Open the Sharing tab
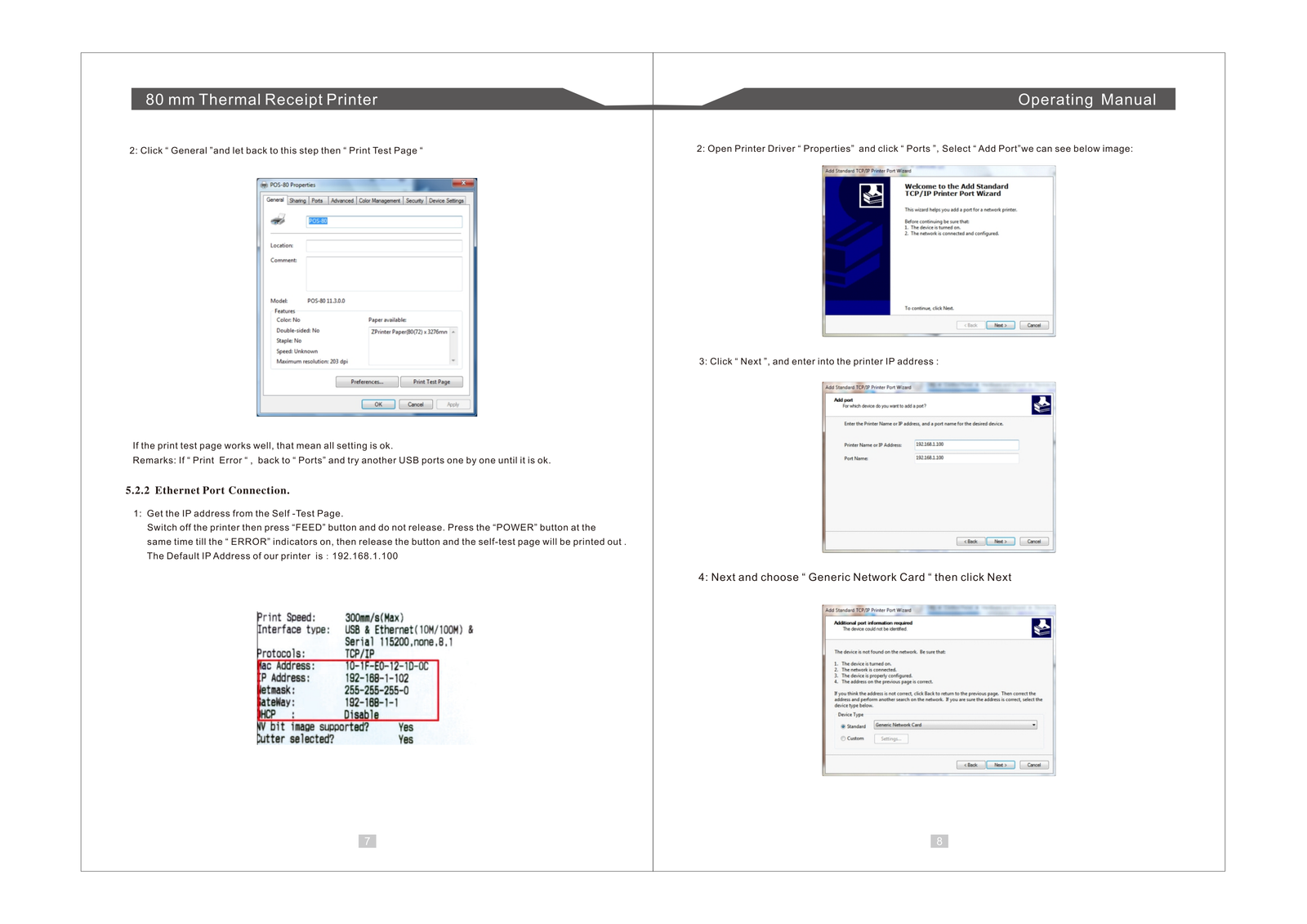The image size is (1307, 924). [297, 200]
